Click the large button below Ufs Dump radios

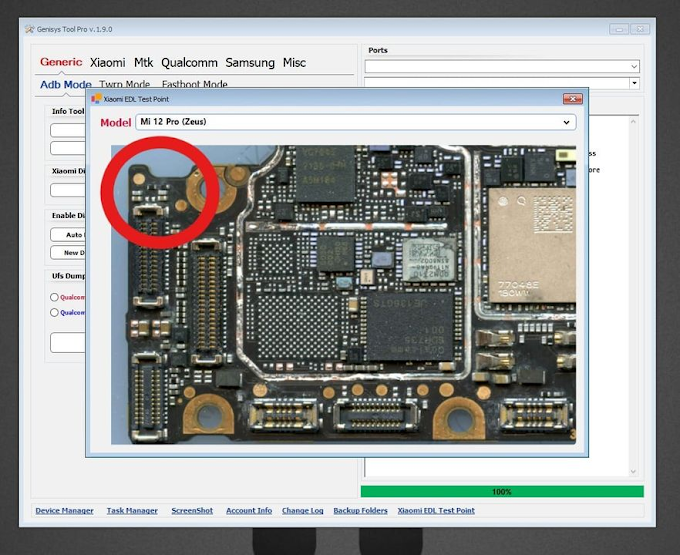point(68,343)
